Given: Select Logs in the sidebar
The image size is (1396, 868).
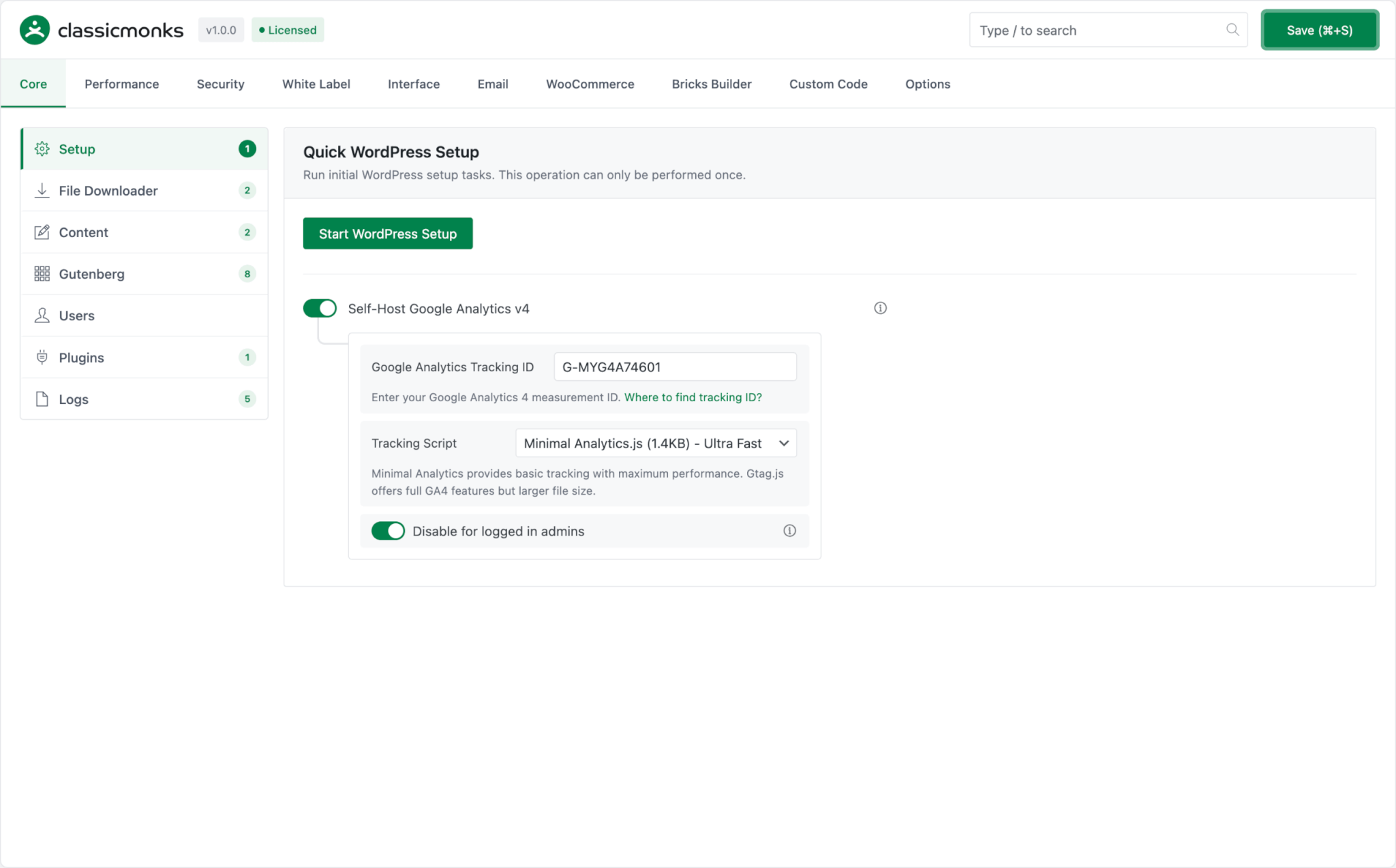Looking at the screenshot, I should coord(145,399).
